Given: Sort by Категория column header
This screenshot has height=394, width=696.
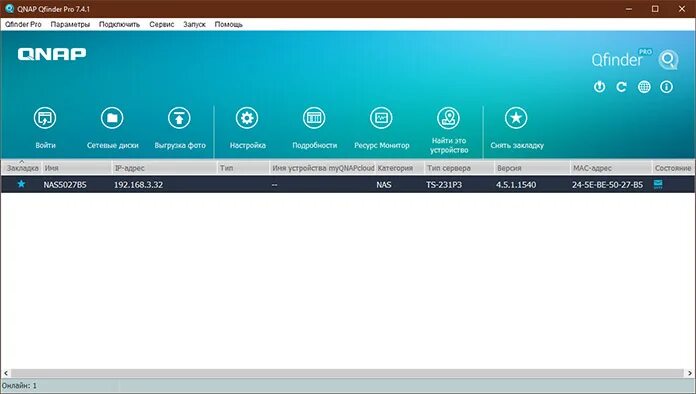Looking at the screenshot, I should tap(400, 168).
